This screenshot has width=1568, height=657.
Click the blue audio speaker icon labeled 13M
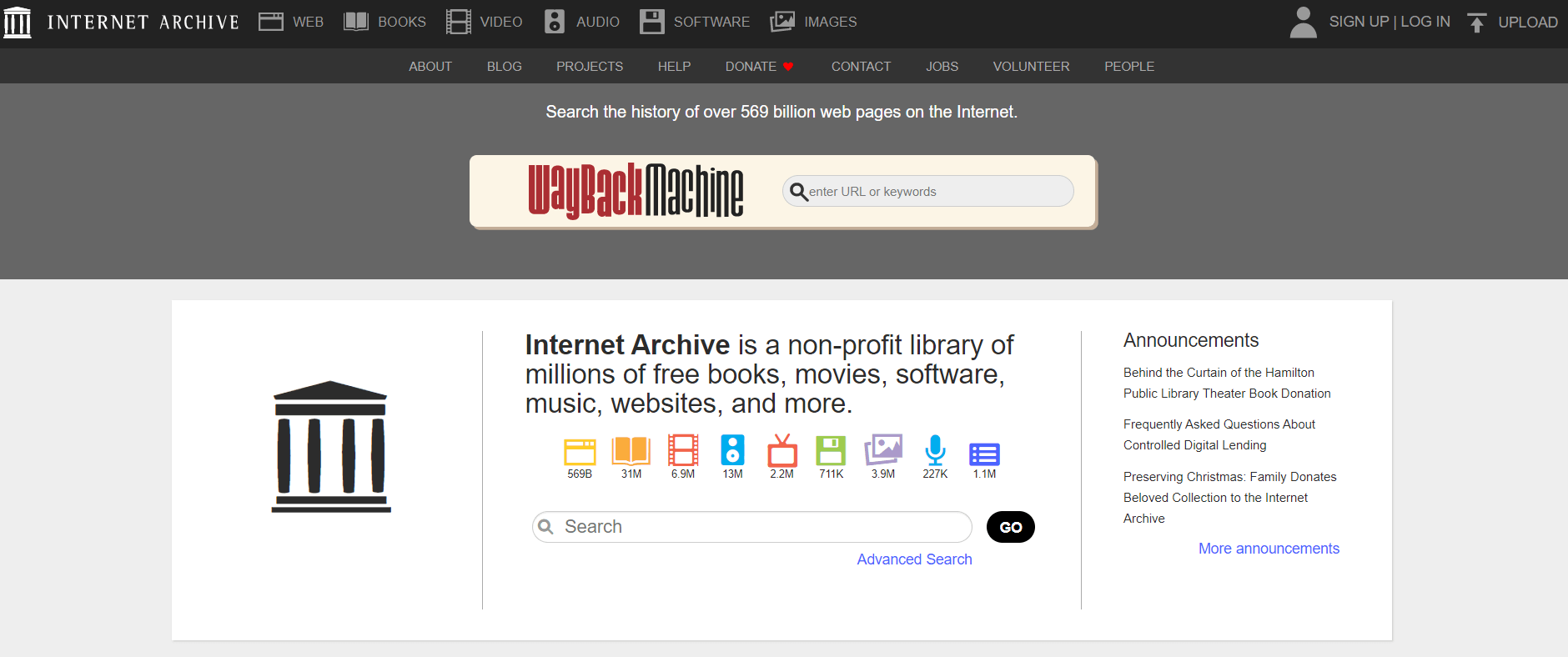732,450
